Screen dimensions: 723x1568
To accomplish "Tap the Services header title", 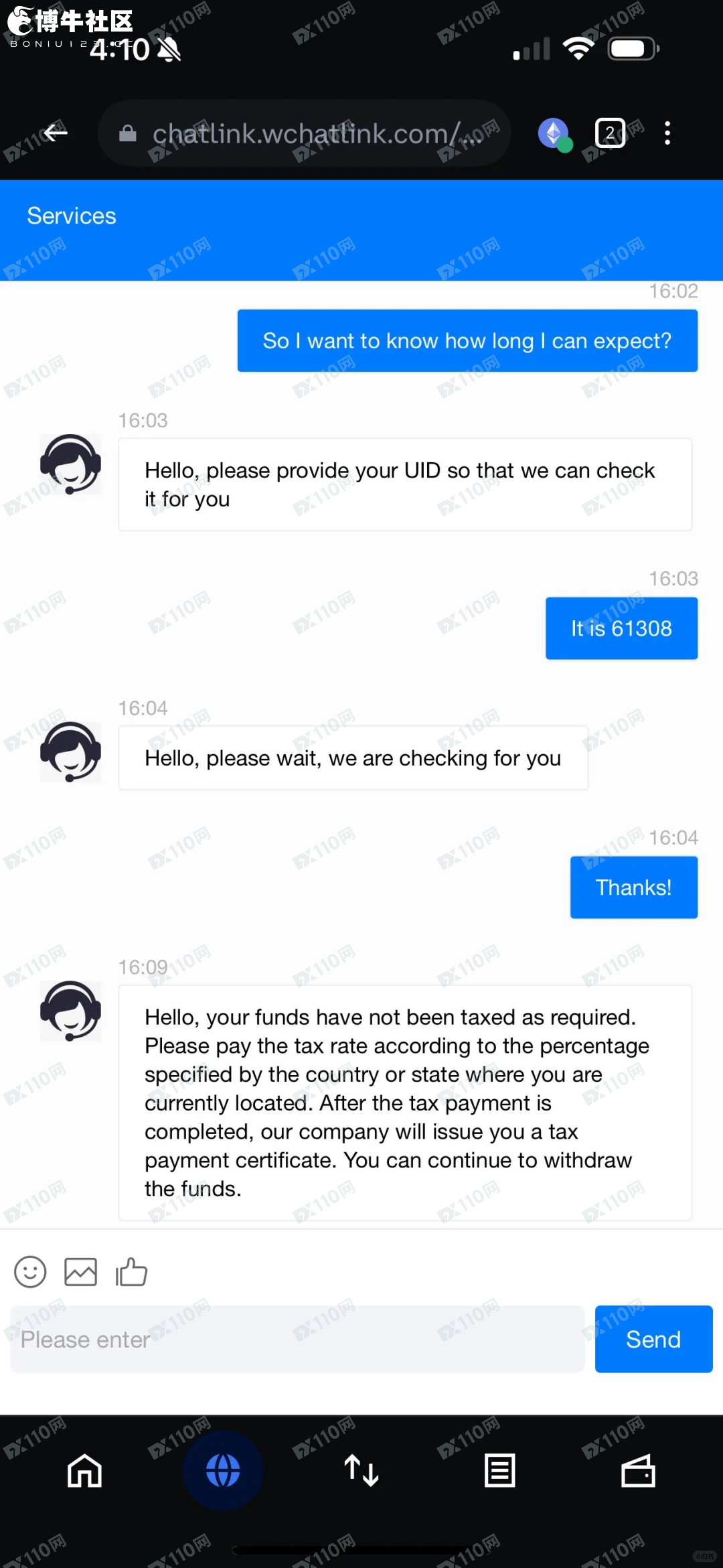I will tap(72, 216).
